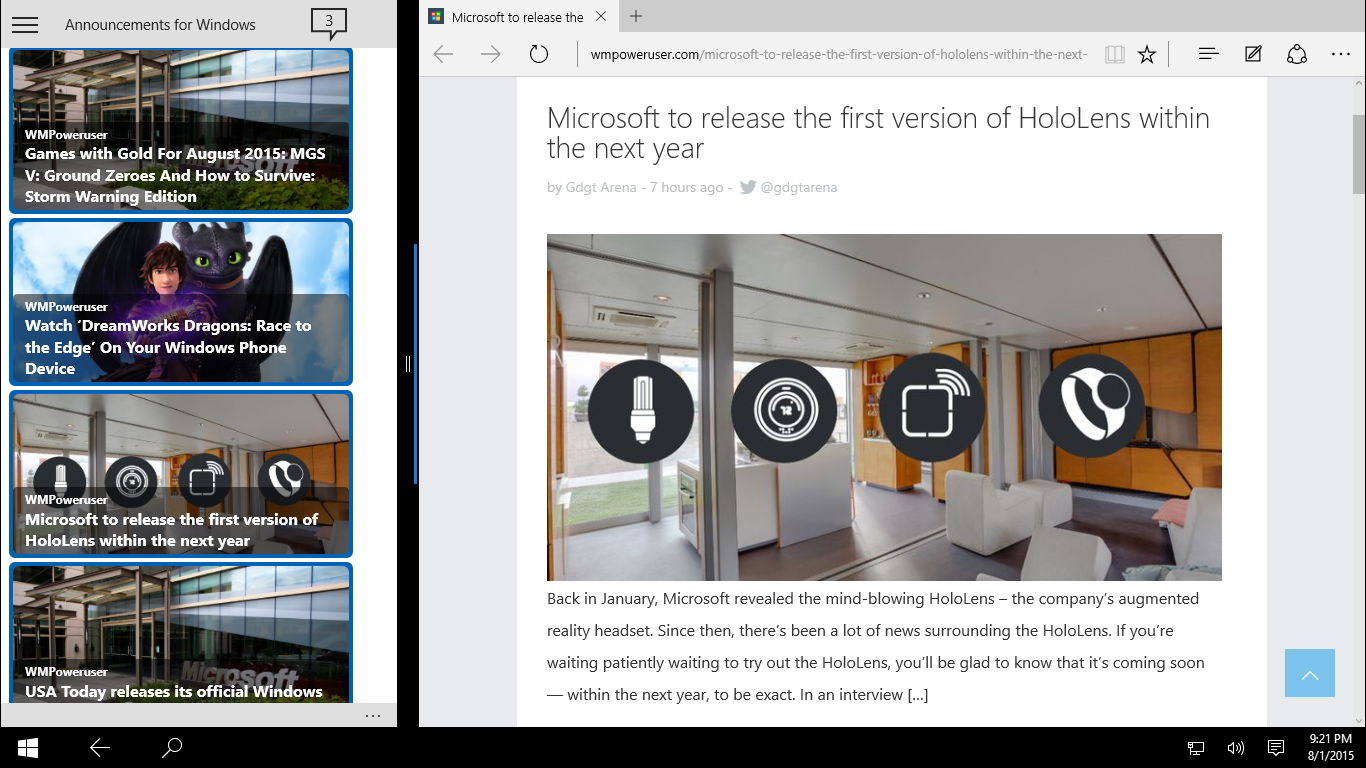This screenshot has width=1366, height=768.
Task: Click the address bar URL
Action: 838,54
